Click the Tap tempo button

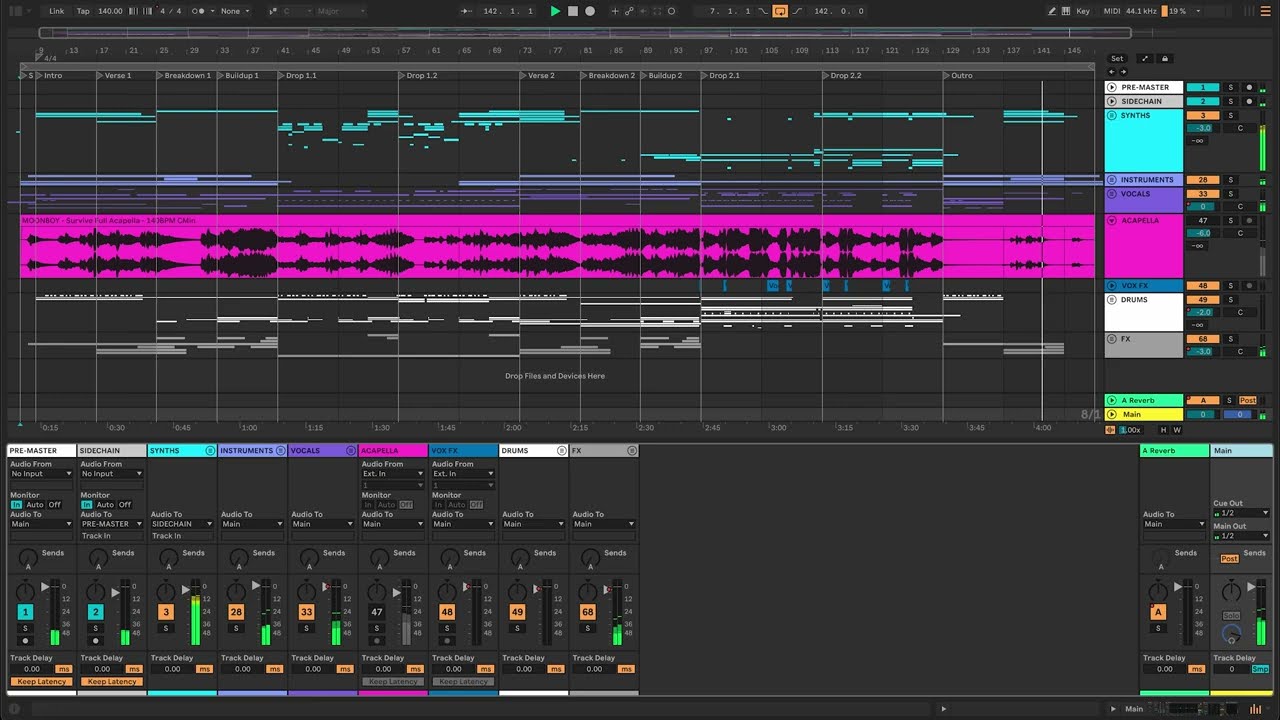pos(83,11)
